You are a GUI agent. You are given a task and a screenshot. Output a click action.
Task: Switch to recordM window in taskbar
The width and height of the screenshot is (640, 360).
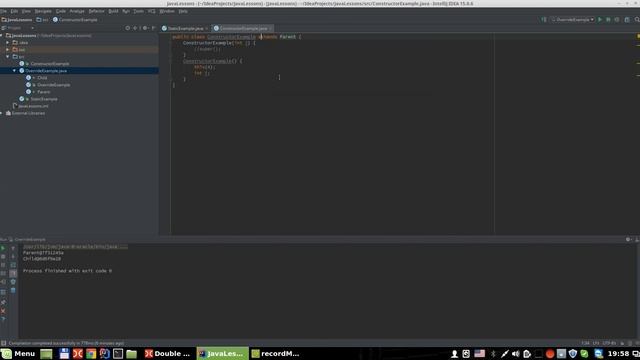[x=276, y=353]
